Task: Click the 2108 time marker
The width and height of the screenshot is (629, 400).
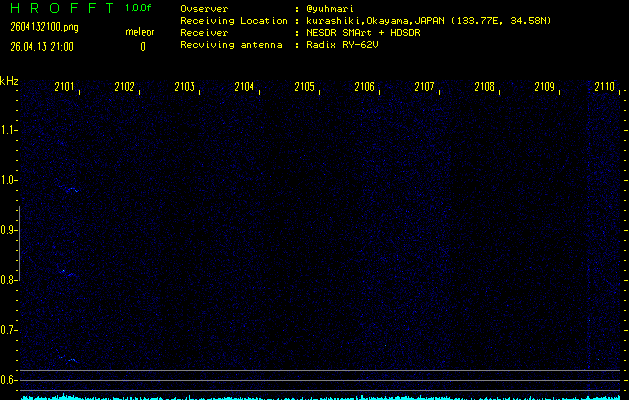Action: 484,87
